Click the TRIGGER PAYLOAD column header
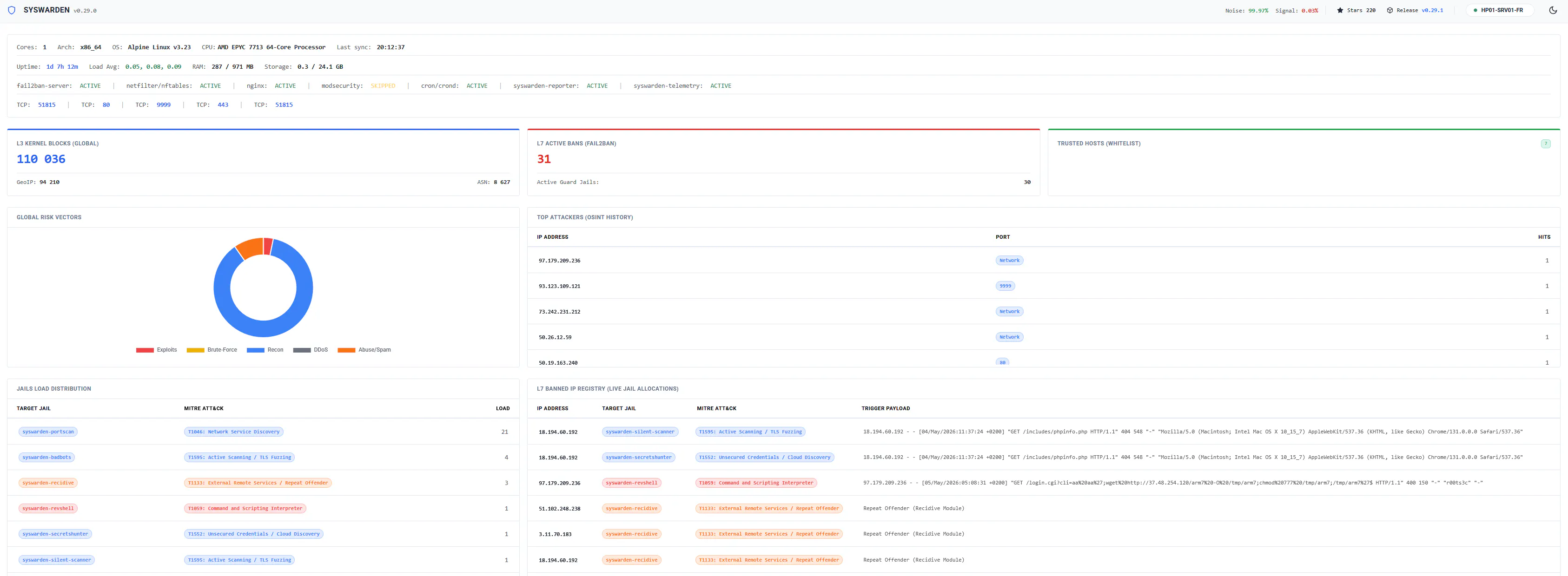 886,409
